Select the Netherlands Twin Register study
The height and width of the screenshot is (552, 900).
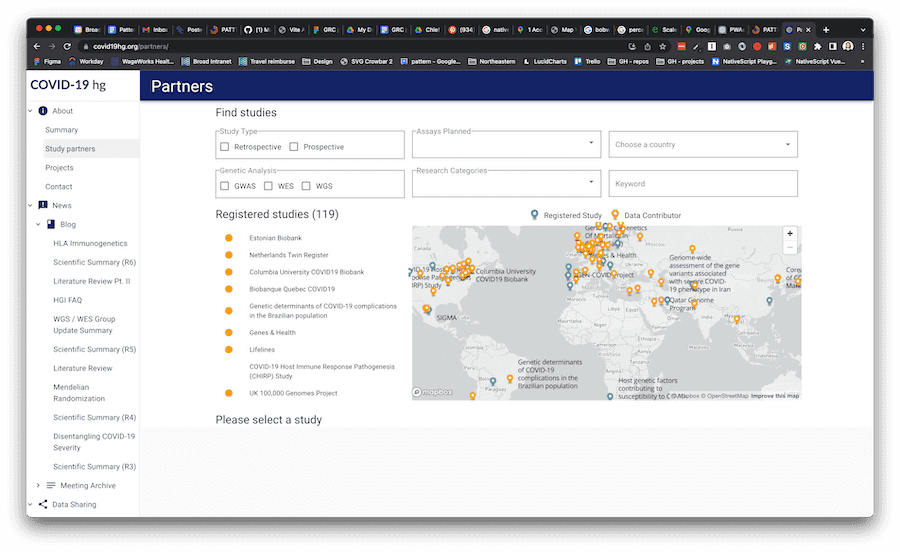click(289, 255)
